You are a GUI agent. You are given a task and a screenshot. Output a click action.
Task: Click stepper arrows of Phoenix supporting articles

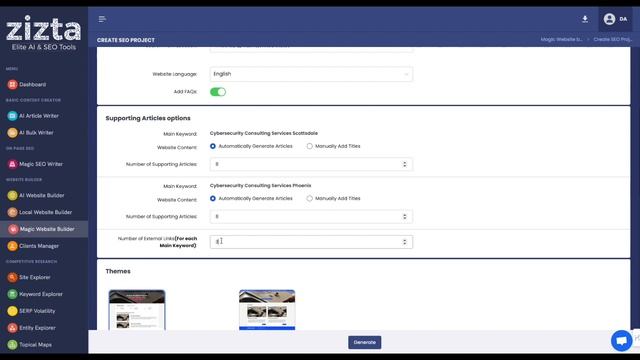(x=404, y=217)
